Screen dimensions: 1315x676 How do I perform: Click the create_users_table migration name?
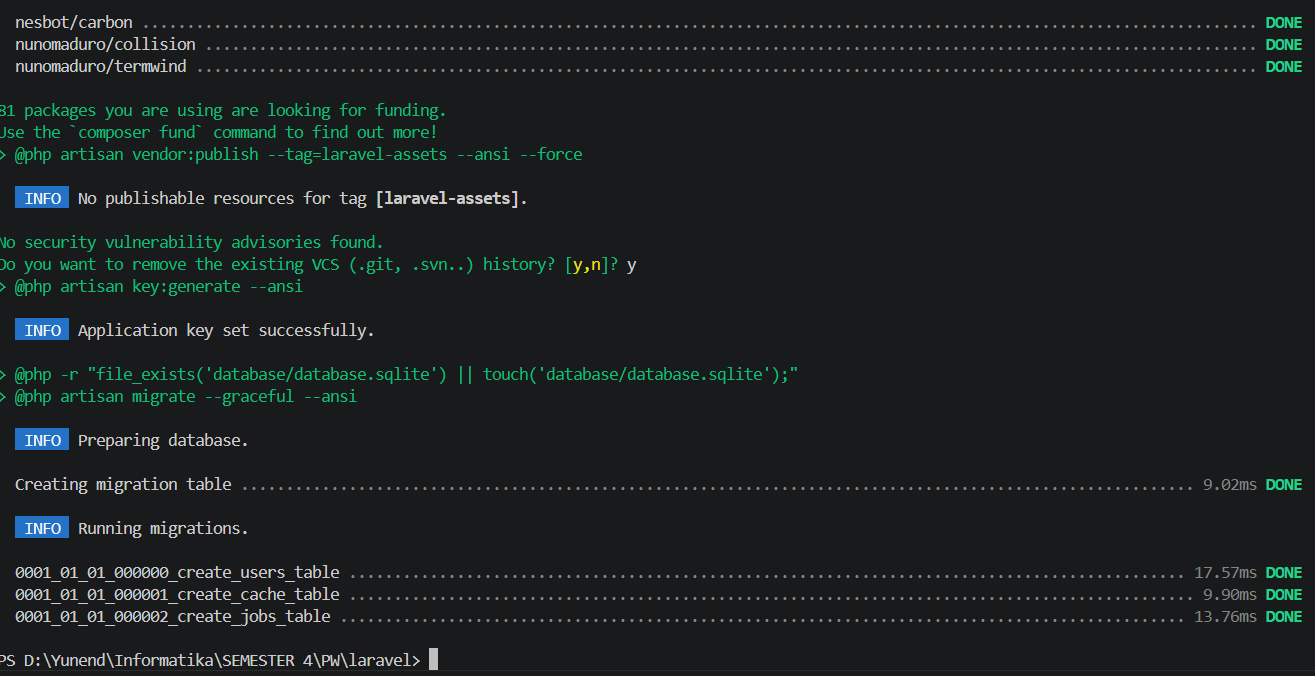point(177,573)
